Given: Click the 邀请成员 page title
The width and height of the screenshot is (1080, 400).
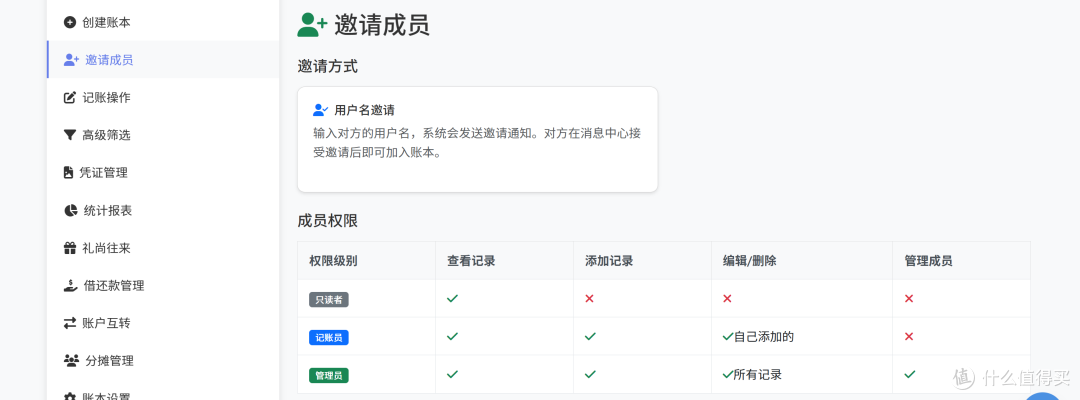Looking at the screenshot, I should [x=382, y=25].
